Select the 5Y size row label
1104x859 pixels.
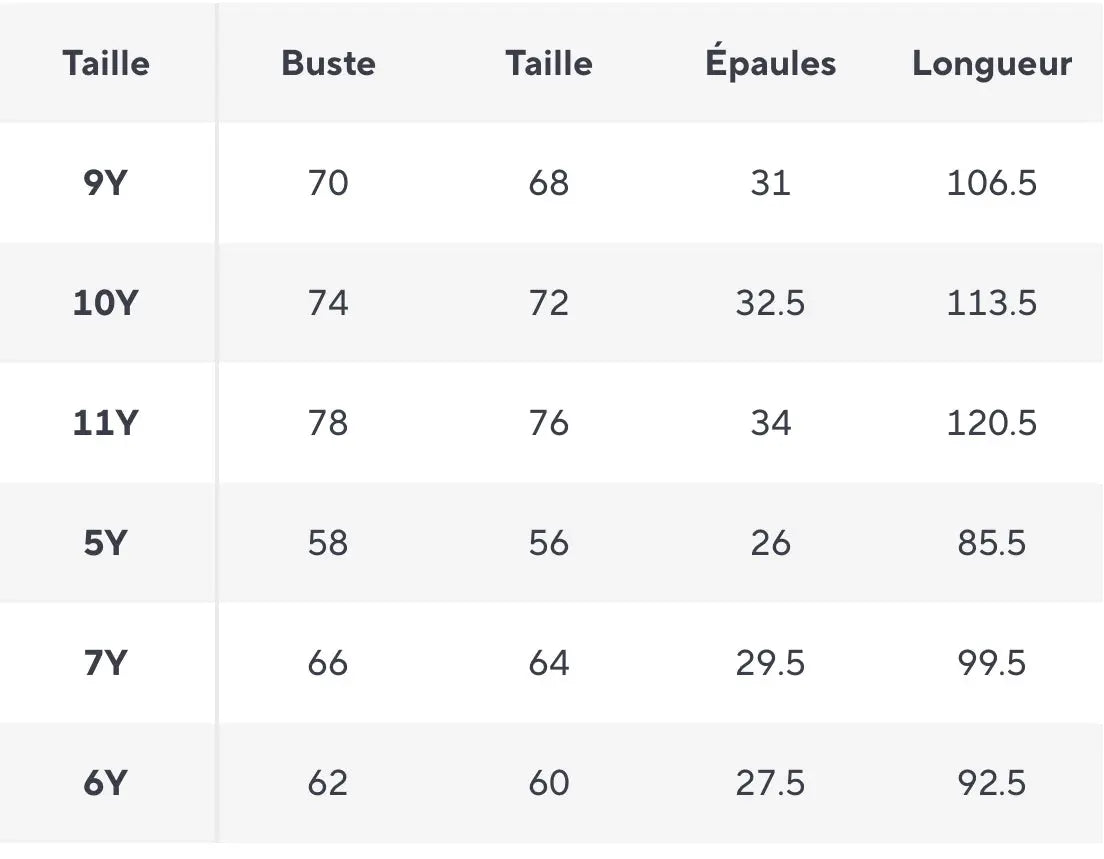tap(106, 543)
